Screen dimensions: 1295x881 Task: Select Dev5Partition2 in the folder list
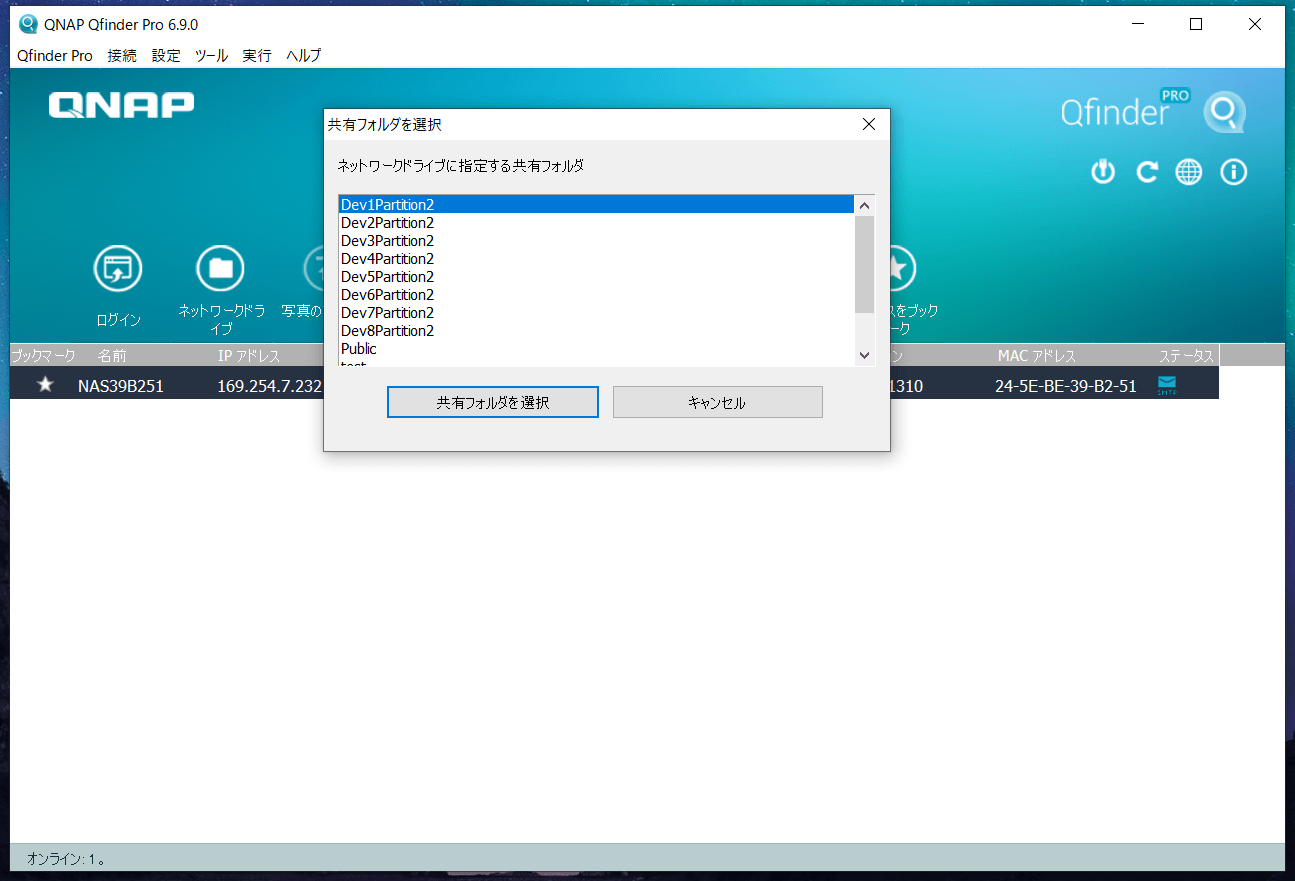tap(596, 276)
